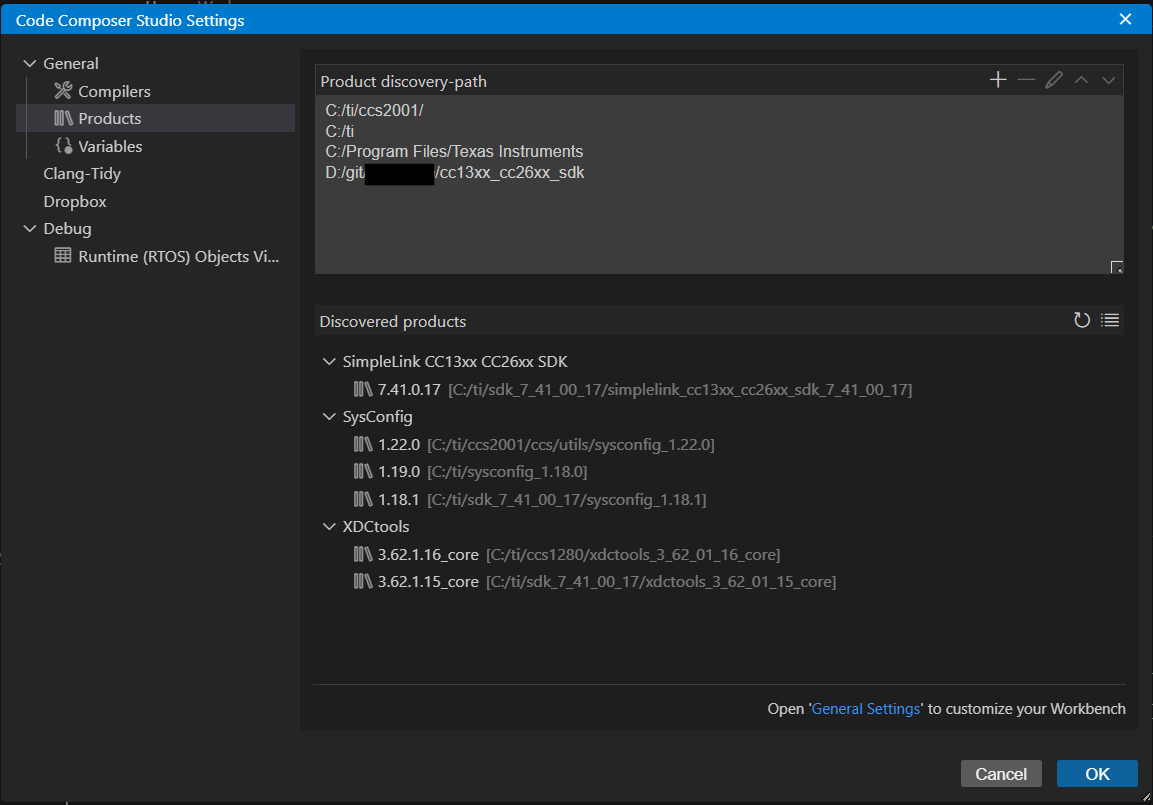1153x805 pixels.
Task: Remove the selected discovery path
Action: [x=1026, y=80]
